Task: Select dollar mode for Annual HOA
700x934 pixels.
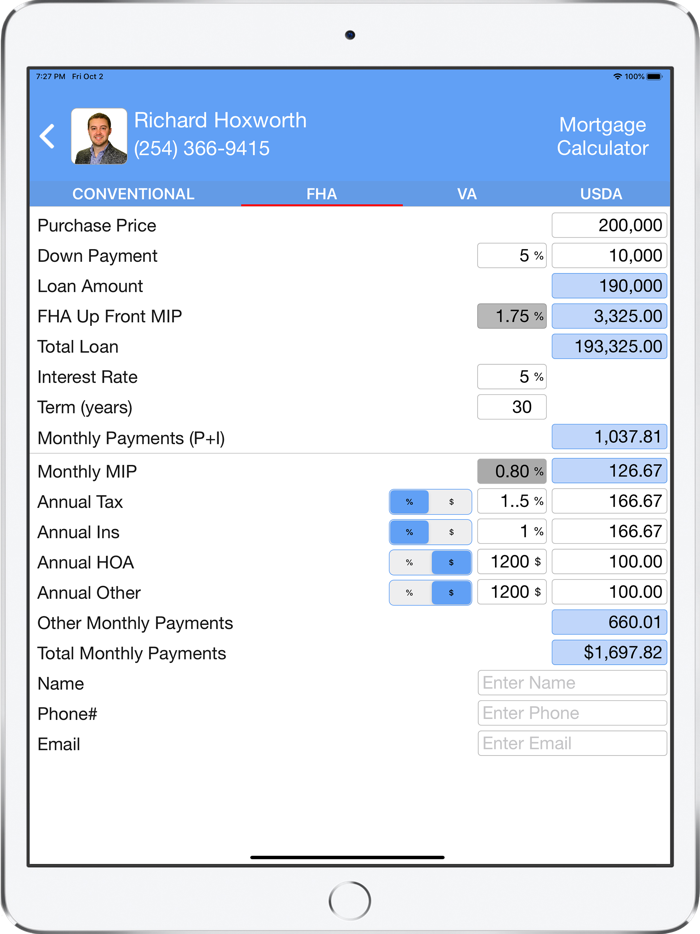Action: click(451, 562)
